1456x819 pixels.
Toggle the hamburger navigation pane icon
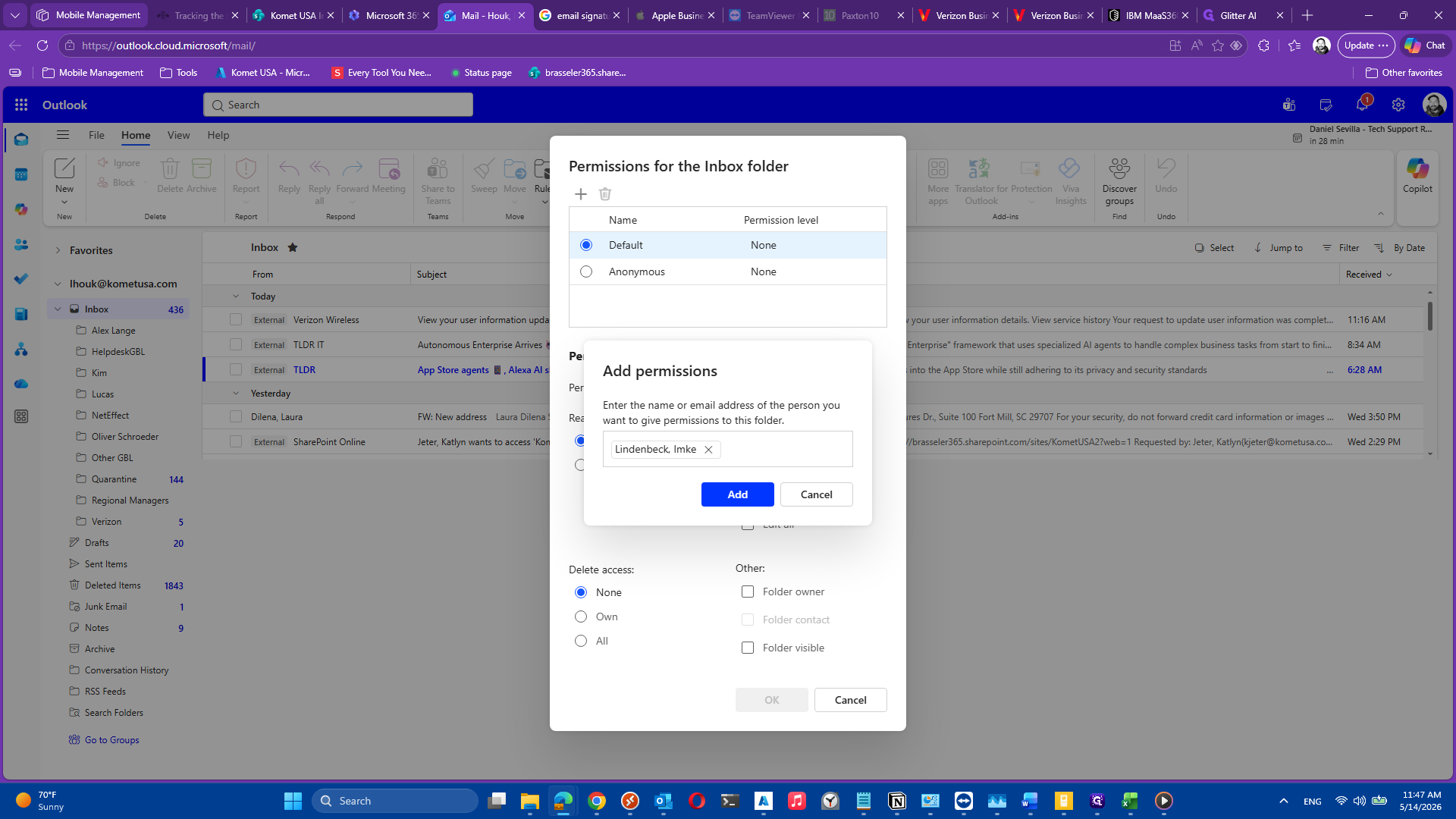point(63,135)
